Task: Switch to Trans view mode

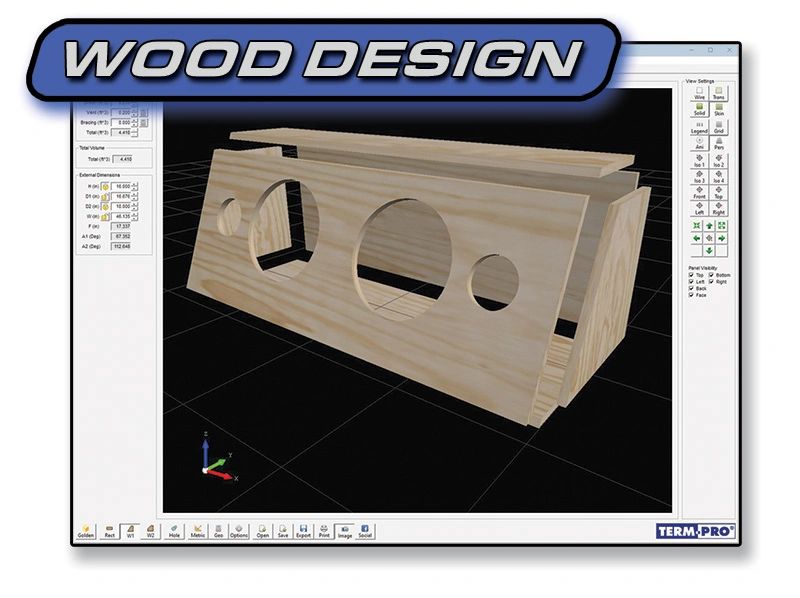Action: coord(718,93)
